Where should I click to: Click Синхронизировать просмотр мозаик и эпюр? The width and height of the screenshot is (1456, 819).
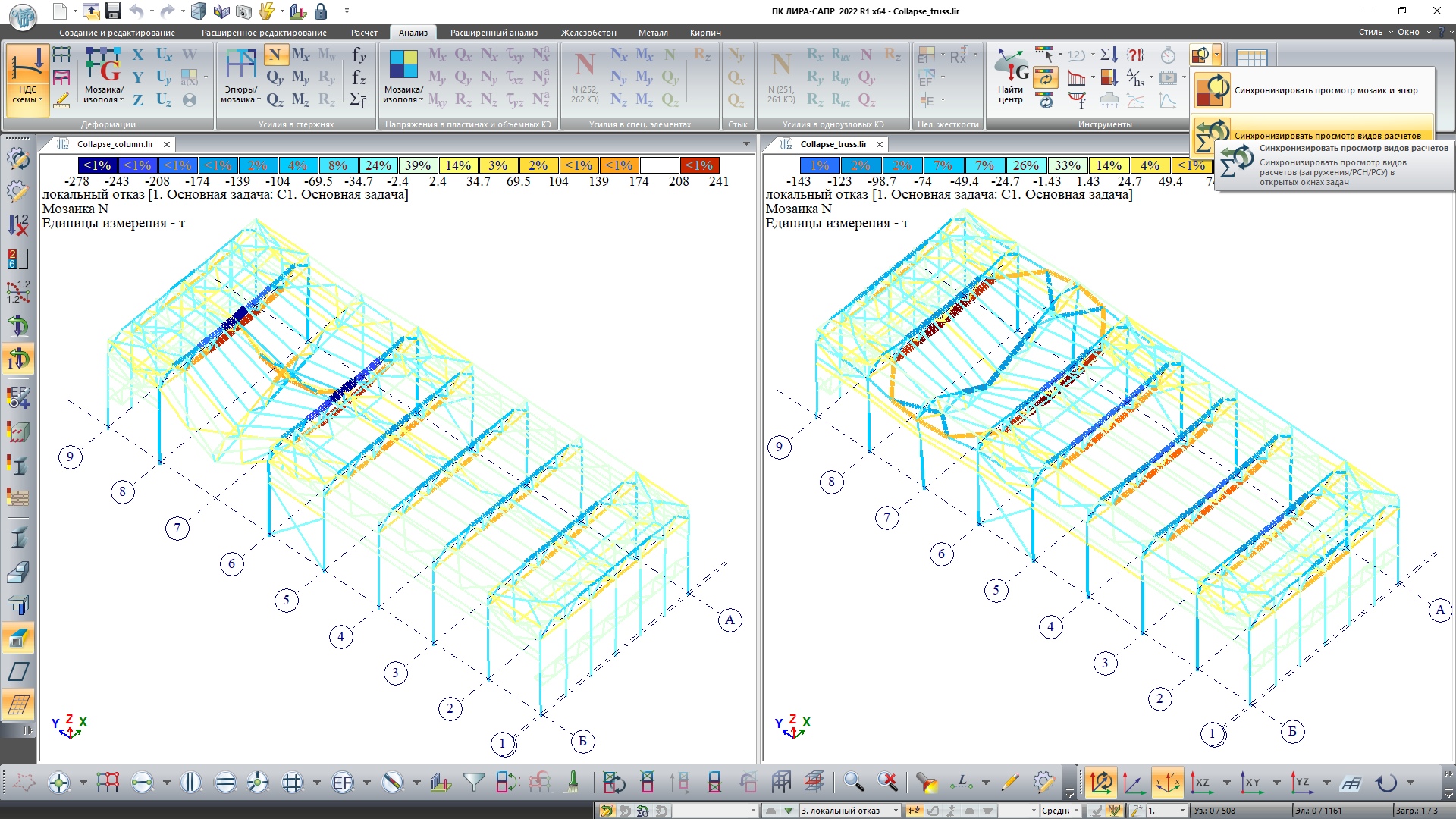[x=1326, y=90]
